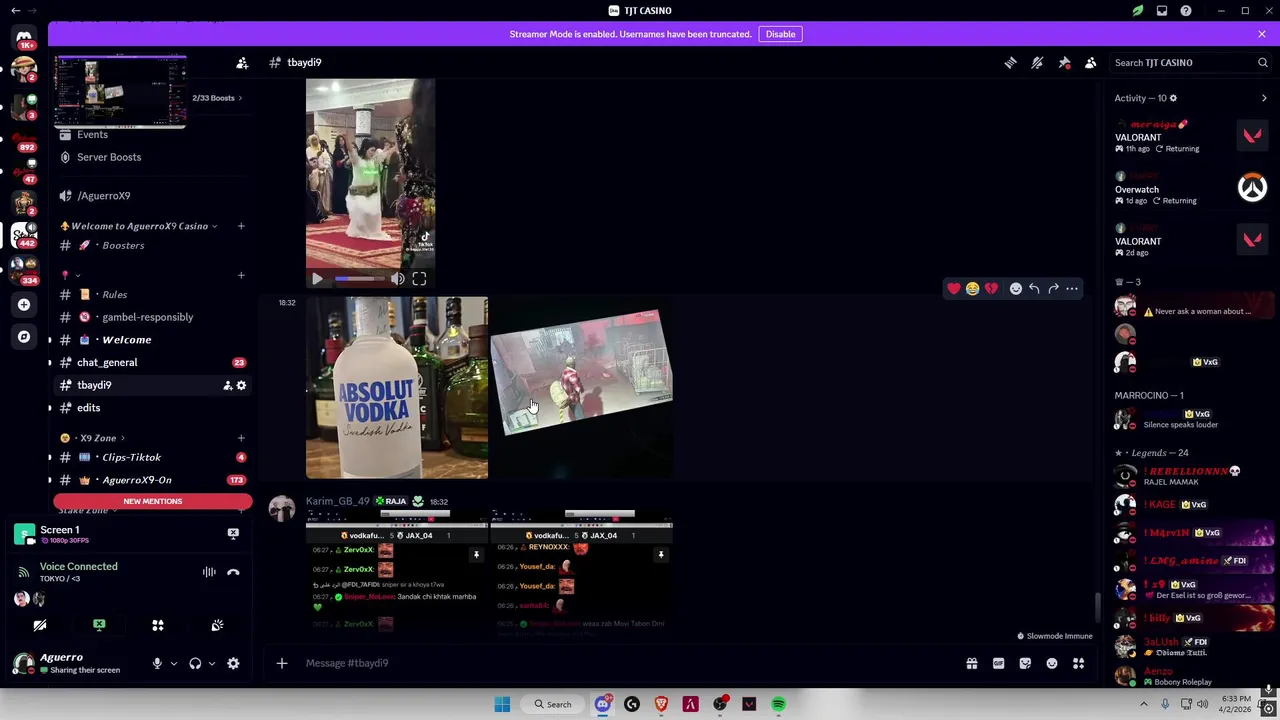Open the gift icon in message bar

pos(972,663)
